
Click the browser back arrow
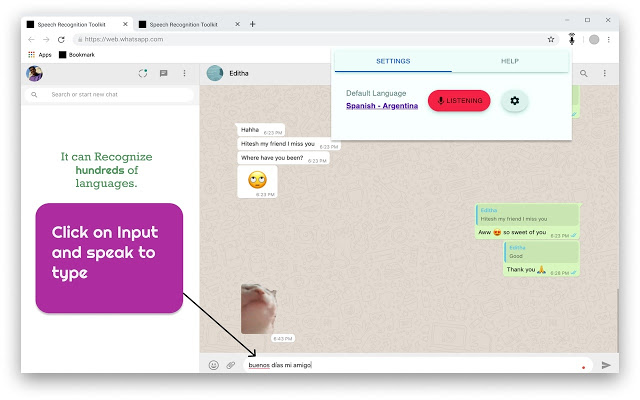click(x=31, y=40)
